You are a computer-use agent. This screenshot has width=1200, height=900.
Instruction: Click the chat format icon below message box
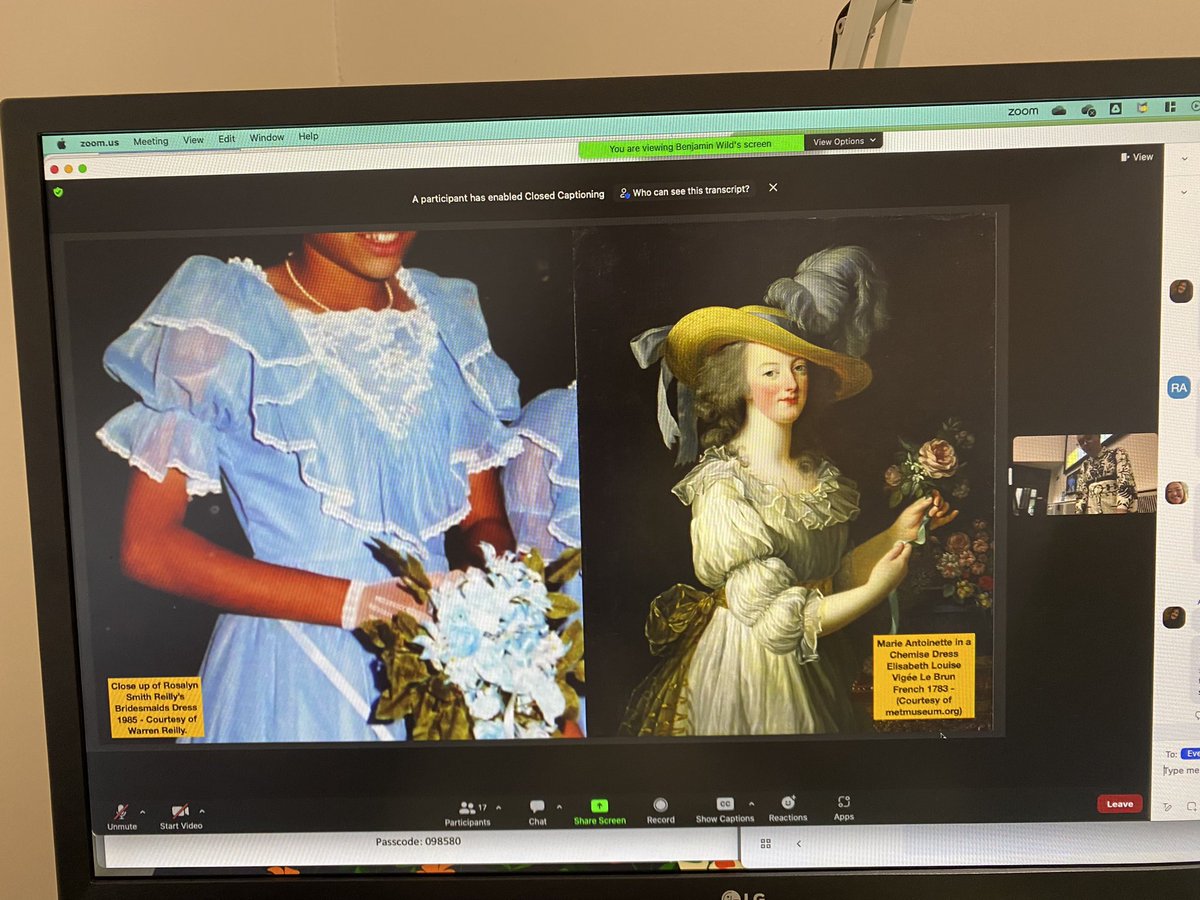pos(1167,807)
